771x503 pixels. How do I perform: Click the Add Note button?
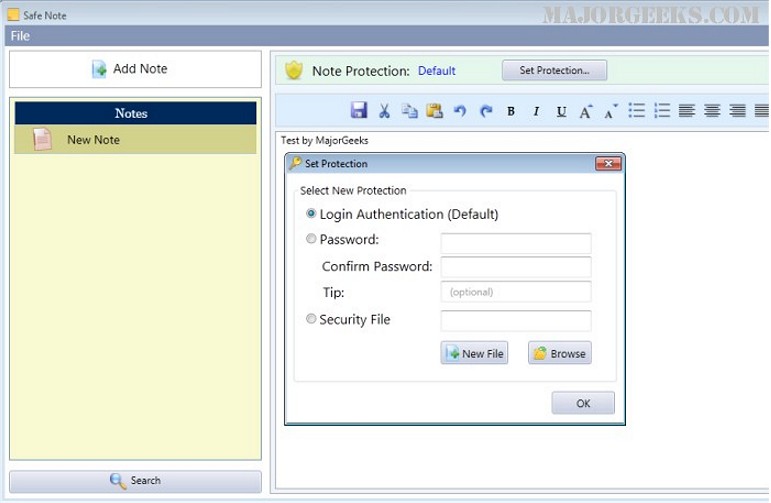(x=135, y=69)
